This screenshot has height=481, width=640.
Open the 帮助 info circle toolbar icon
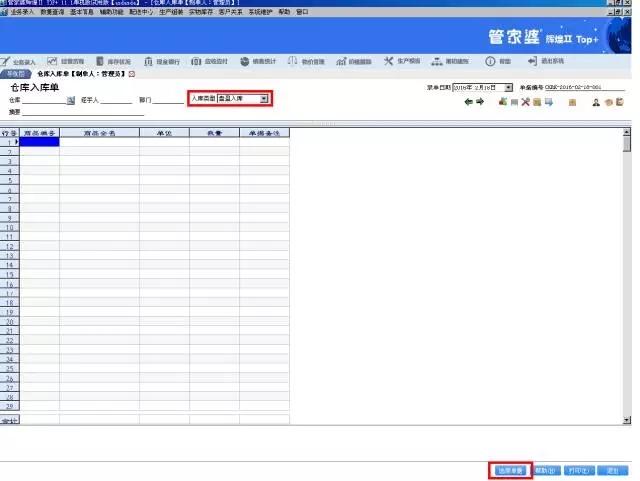498,61
